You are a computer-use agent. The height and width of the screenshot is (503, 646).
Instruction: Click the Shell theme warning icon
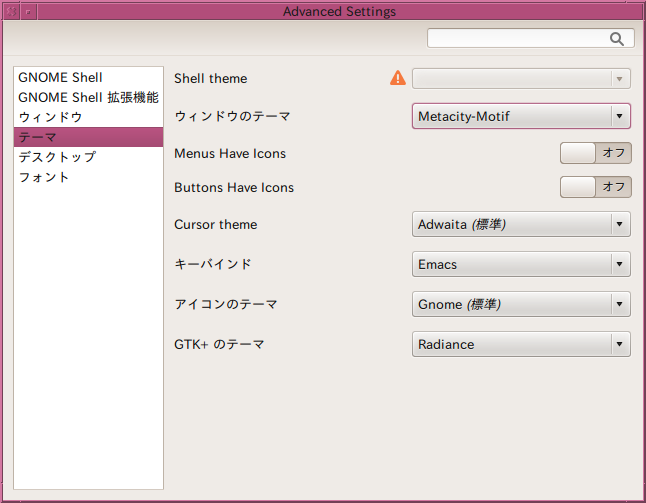398,78
